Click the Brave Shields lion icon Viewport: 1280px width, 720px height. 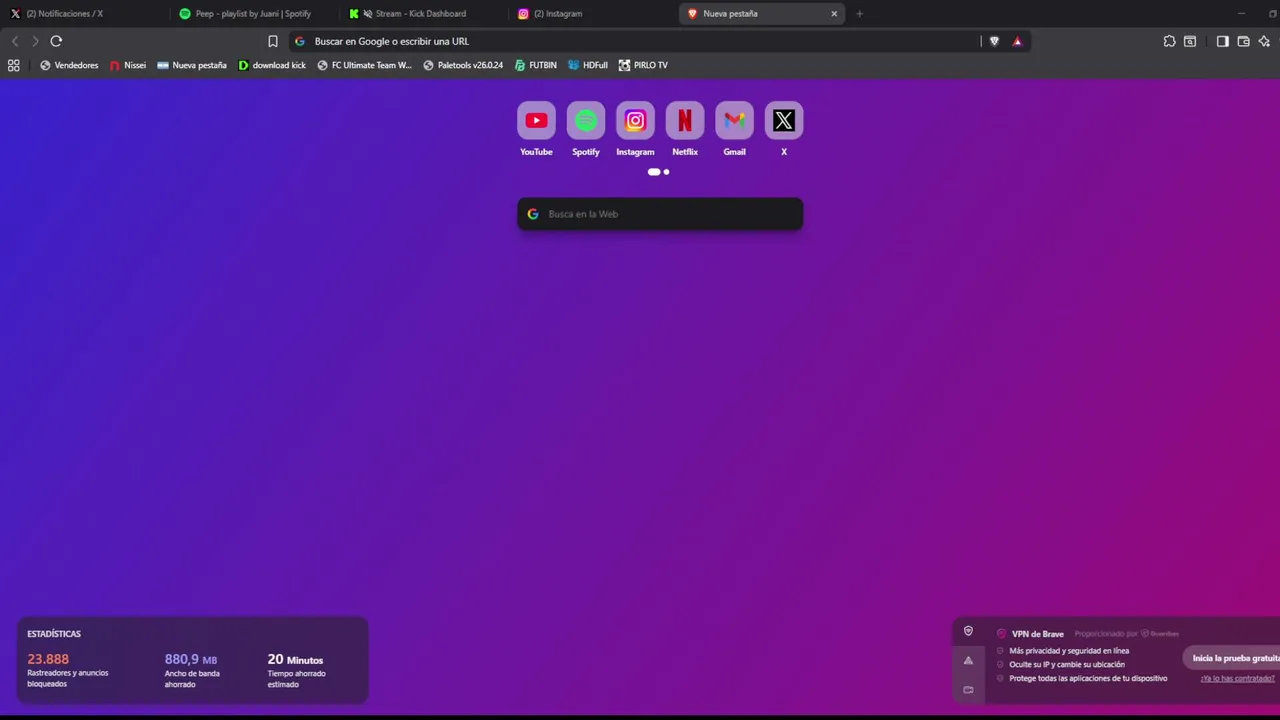[994, 41]
